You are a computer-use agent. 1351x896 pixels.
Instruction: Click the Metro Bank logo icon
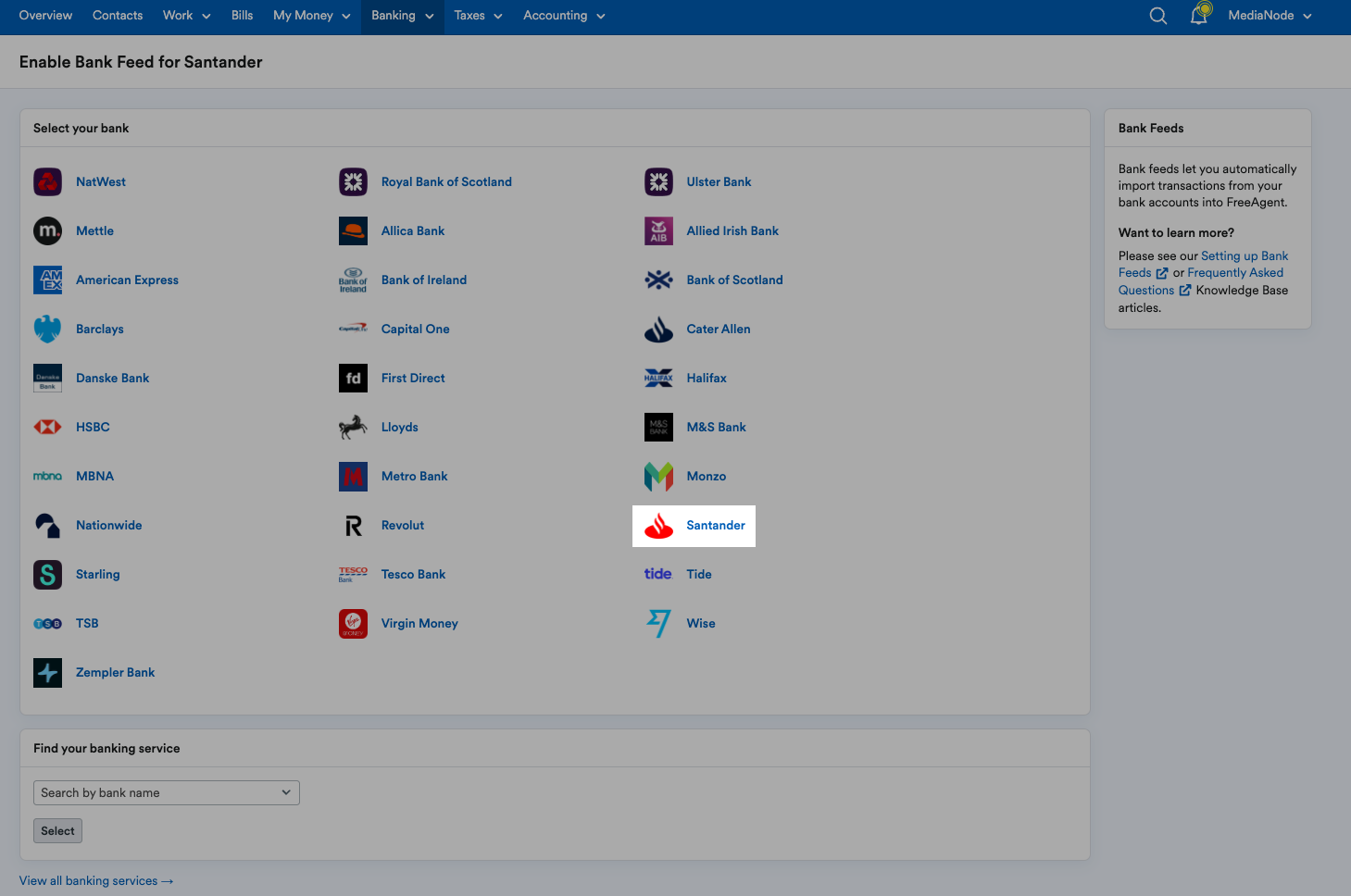353,477
